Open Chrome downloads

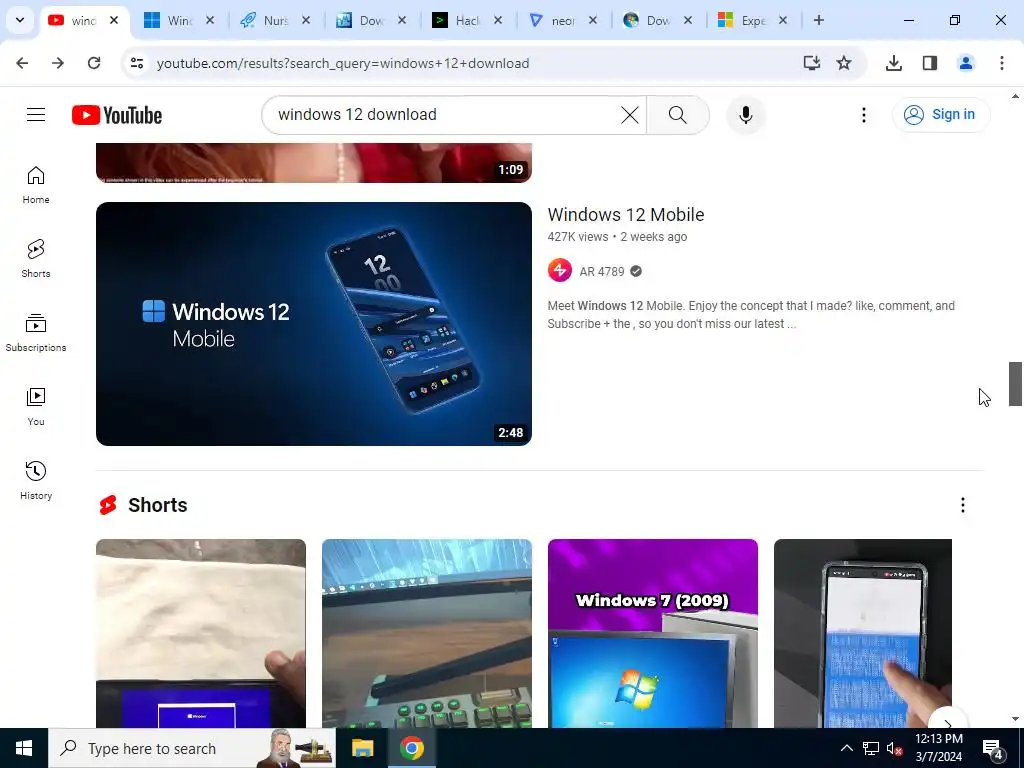893,63
